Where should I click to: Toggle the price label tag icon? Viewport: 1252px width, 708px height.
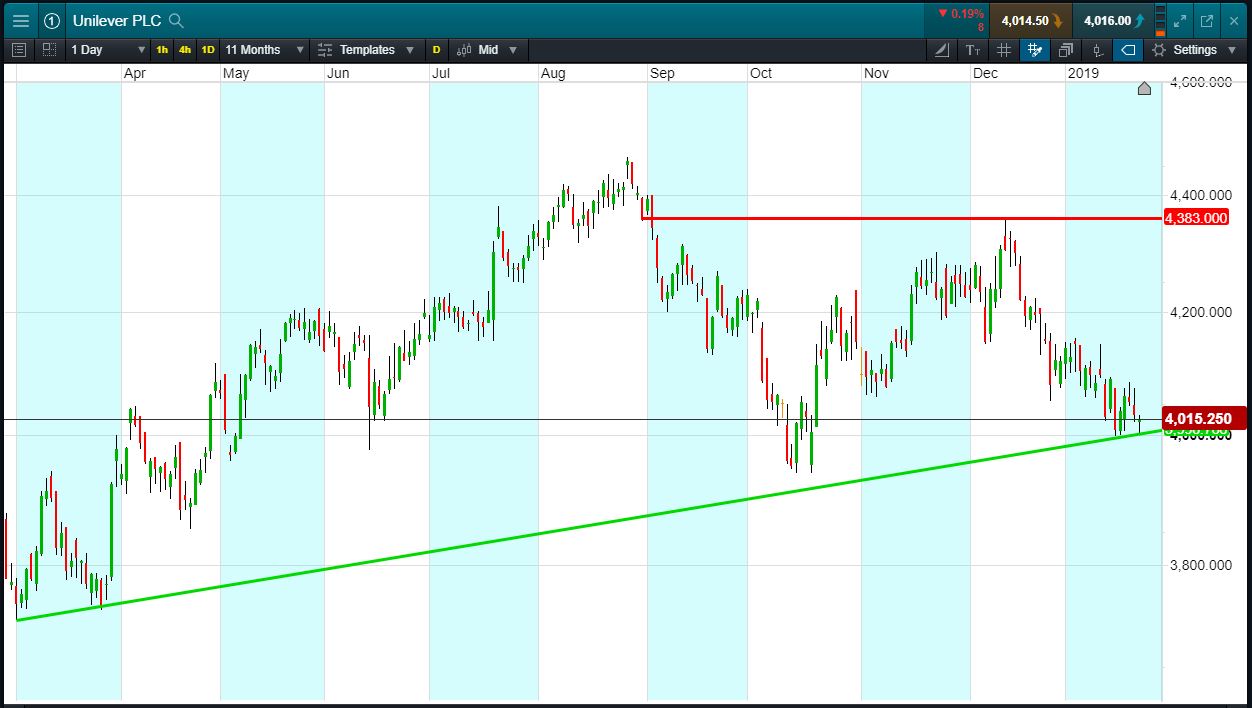tap(1128, 49)
